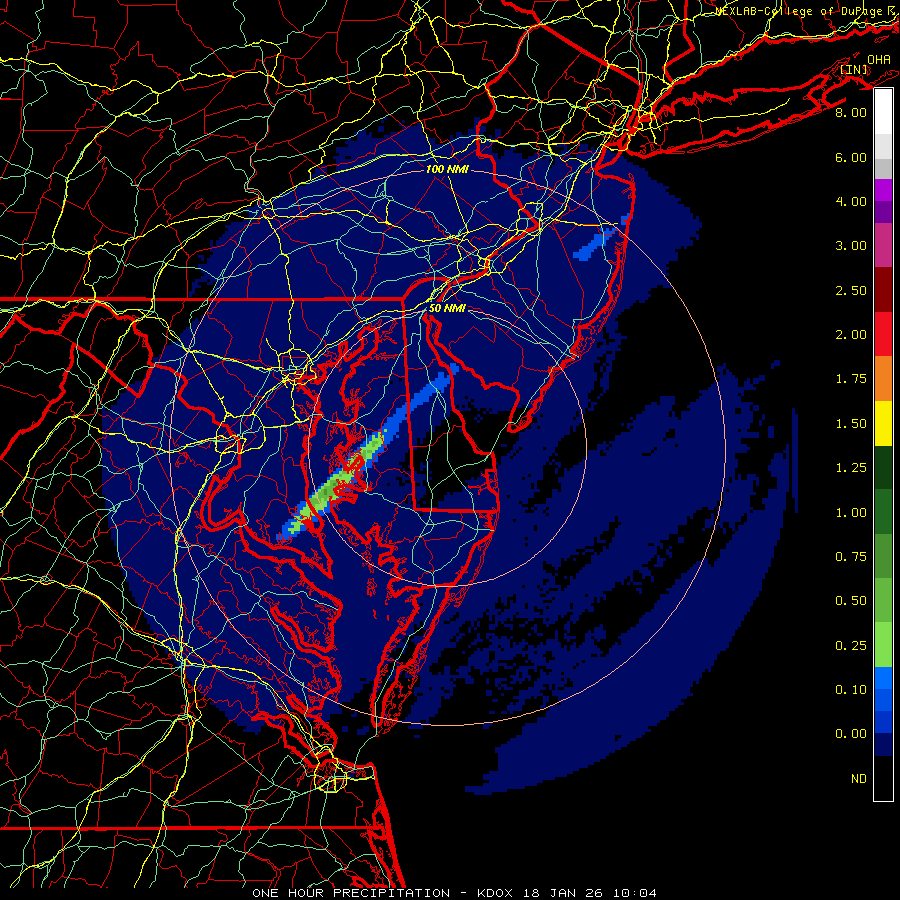The width and height of the screenshot is (900, 900).
Task: Click the 2.00 scale value
Action: tap(851, 335)
